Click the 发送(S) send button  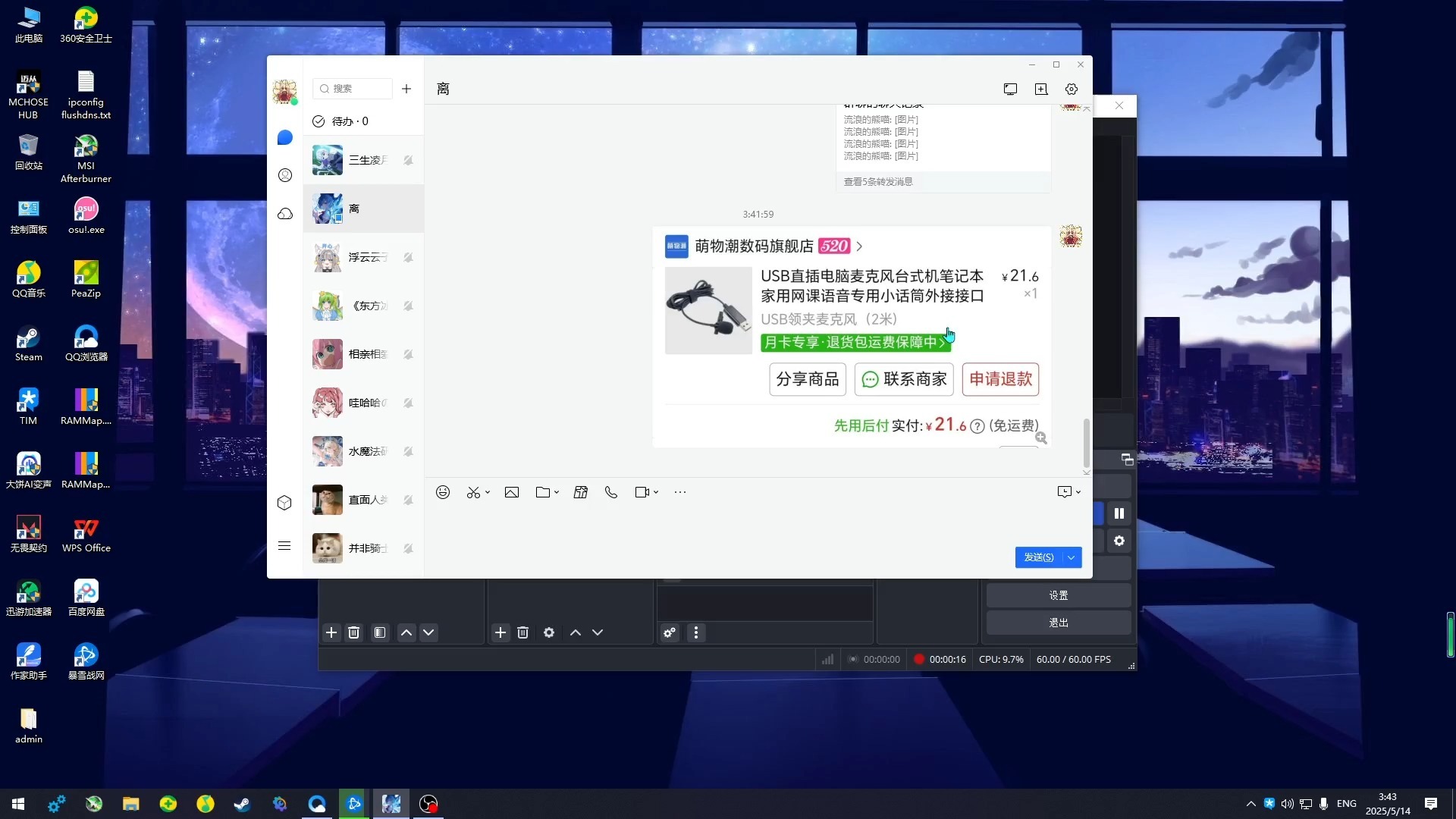1038,557
